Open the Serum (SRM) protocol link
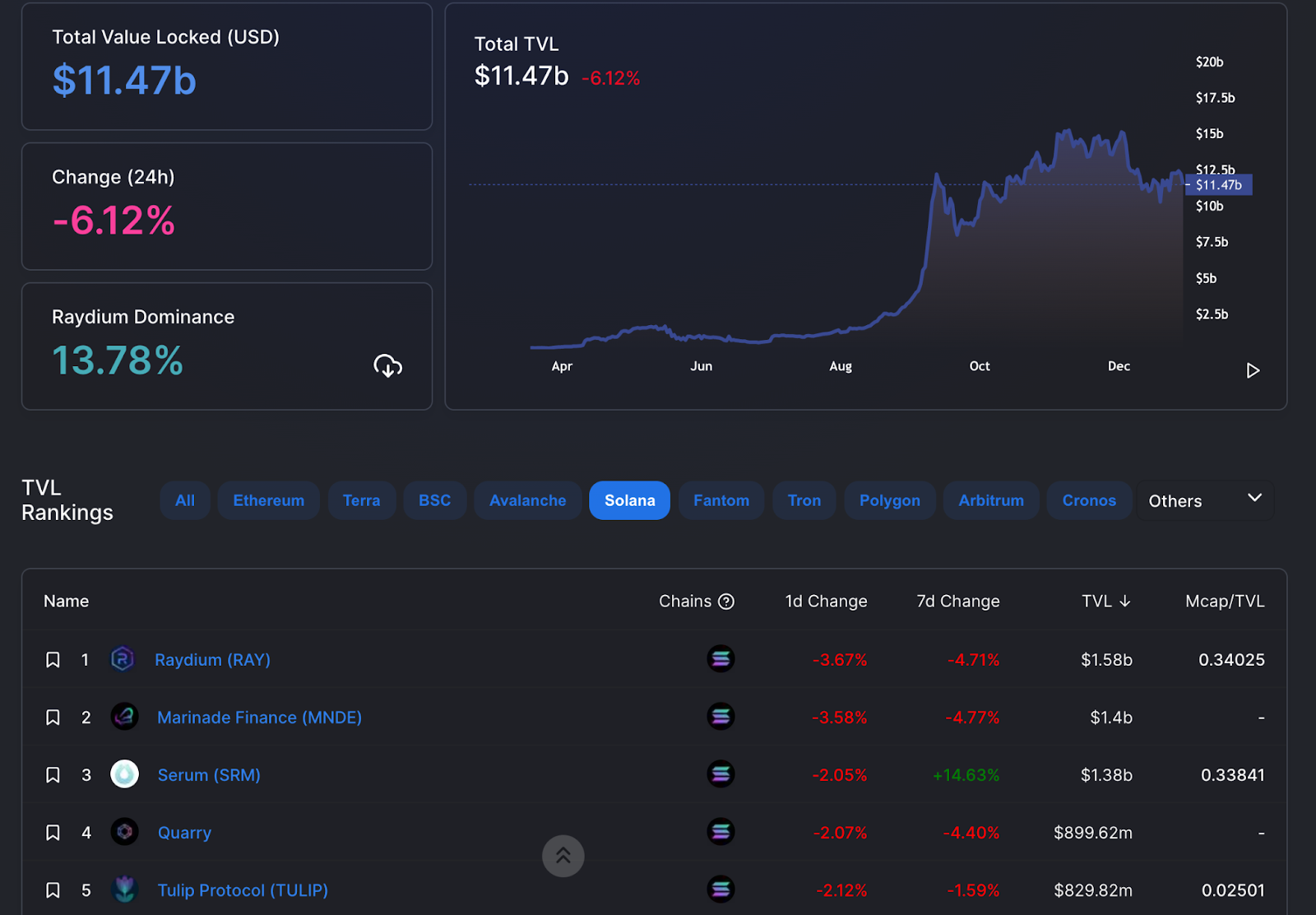Screen dimensions: 1316x915 [209, 775]
